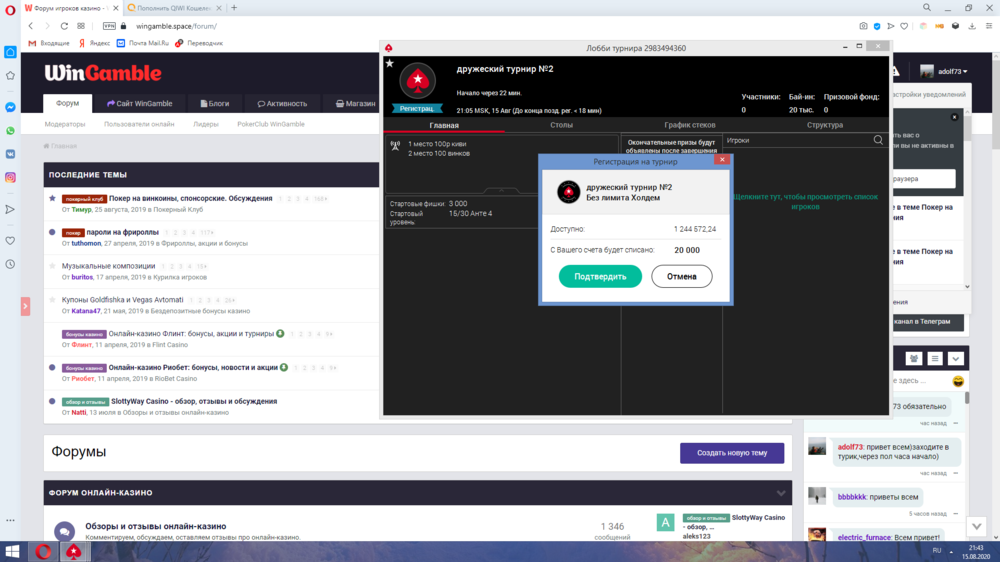Show chat users list icon

[913, 358]
